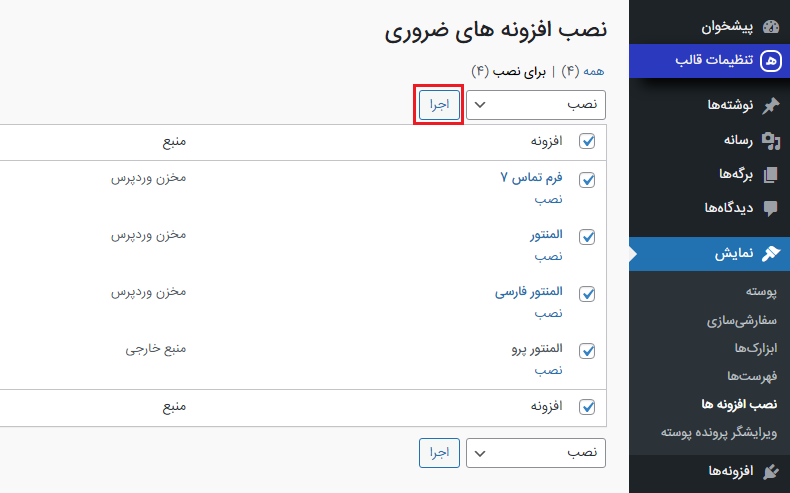The width and height of the screenshot is (790, 493).
Task: Click install (نصب) link under المنتور
Action: 548,256
